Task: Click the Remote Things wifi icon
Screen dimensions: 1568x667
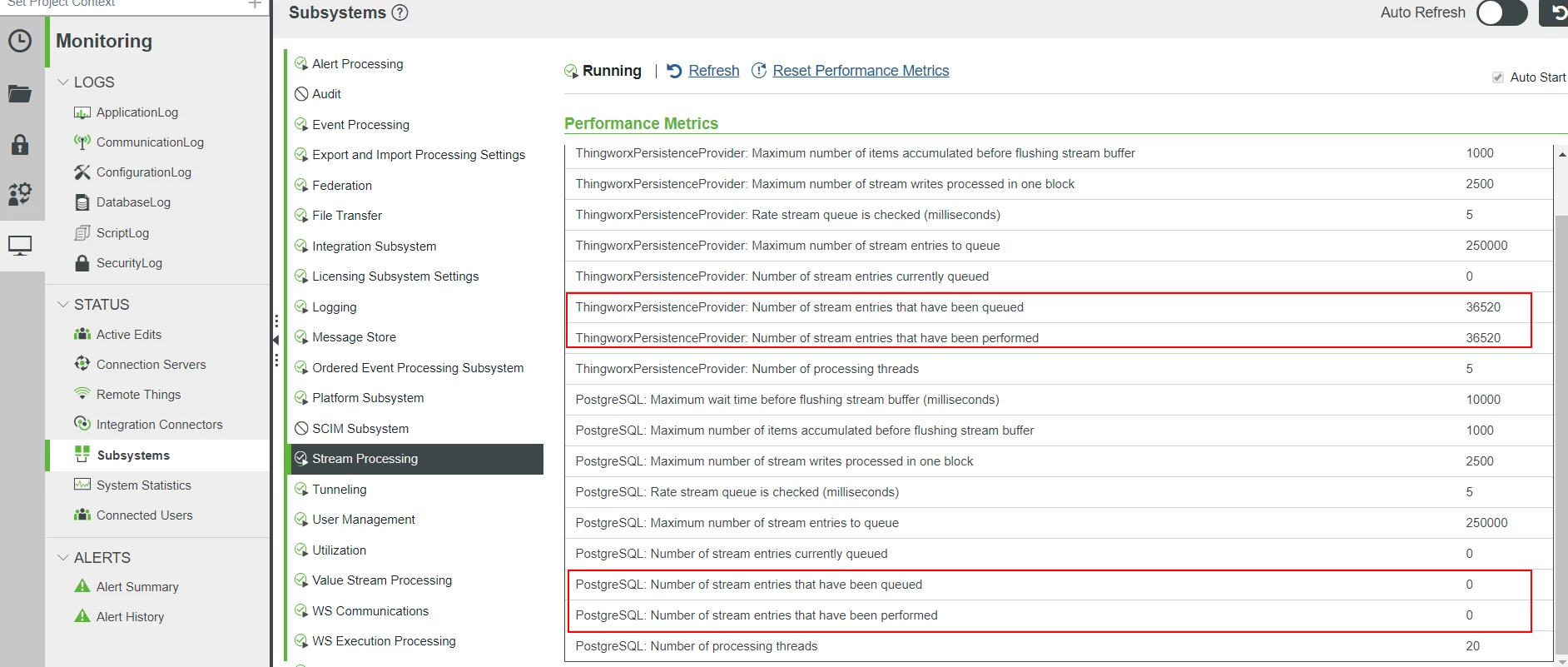Action: point(82,393)
